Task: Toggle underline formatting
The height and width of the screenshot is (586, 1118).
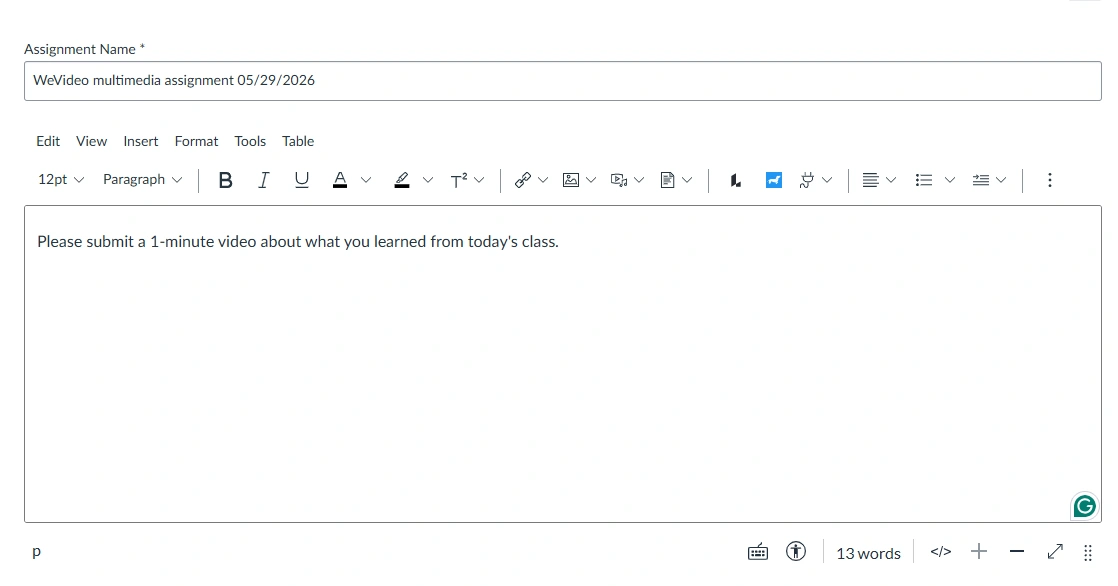Action: point(302,180)
